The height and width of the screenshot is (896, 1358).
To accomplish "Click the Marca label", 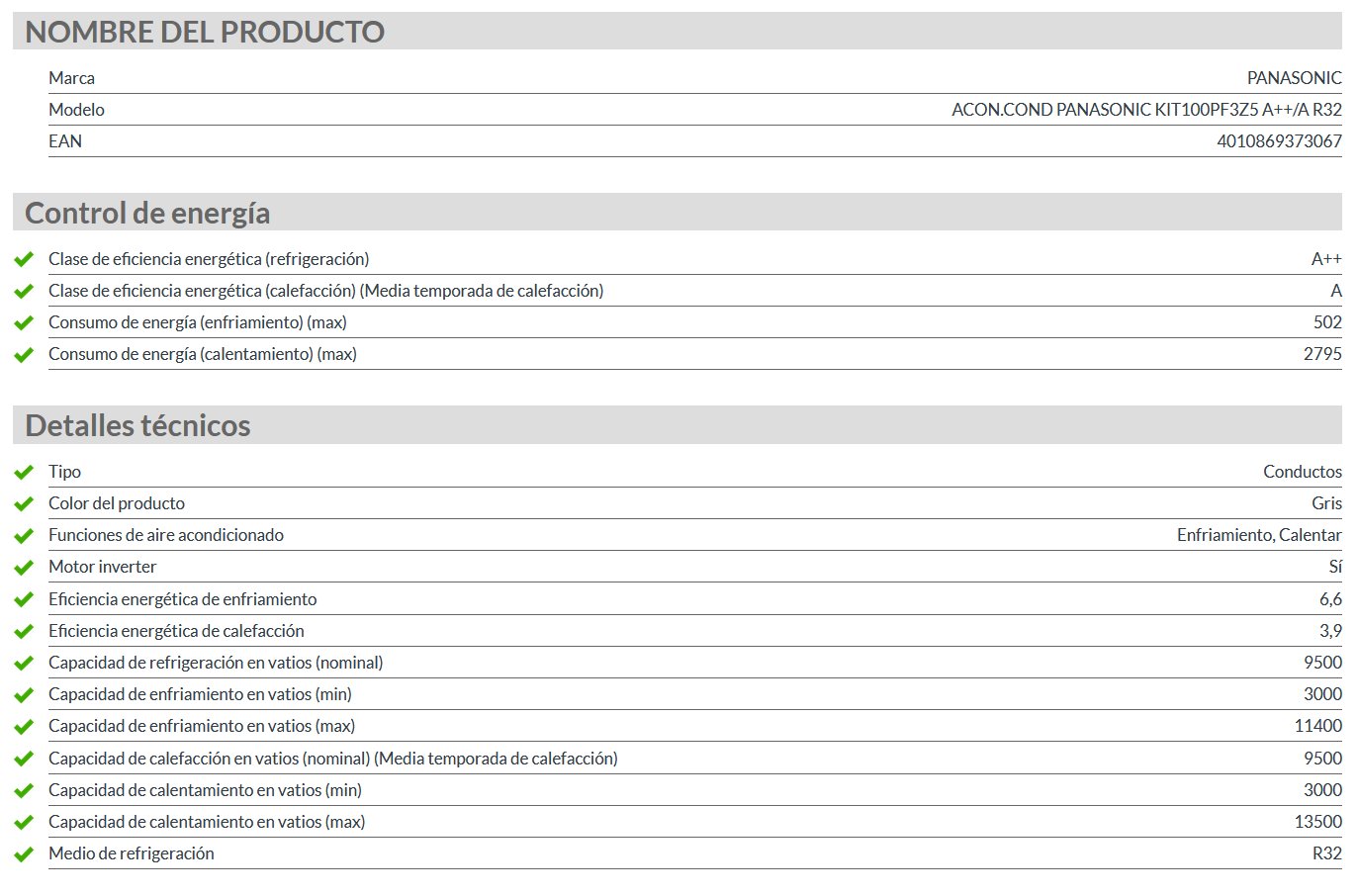I will pos(72,78).
